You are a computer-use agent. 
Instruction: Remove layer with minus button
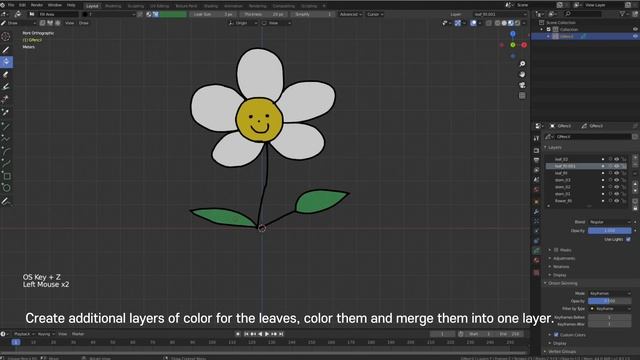(635, 164)
